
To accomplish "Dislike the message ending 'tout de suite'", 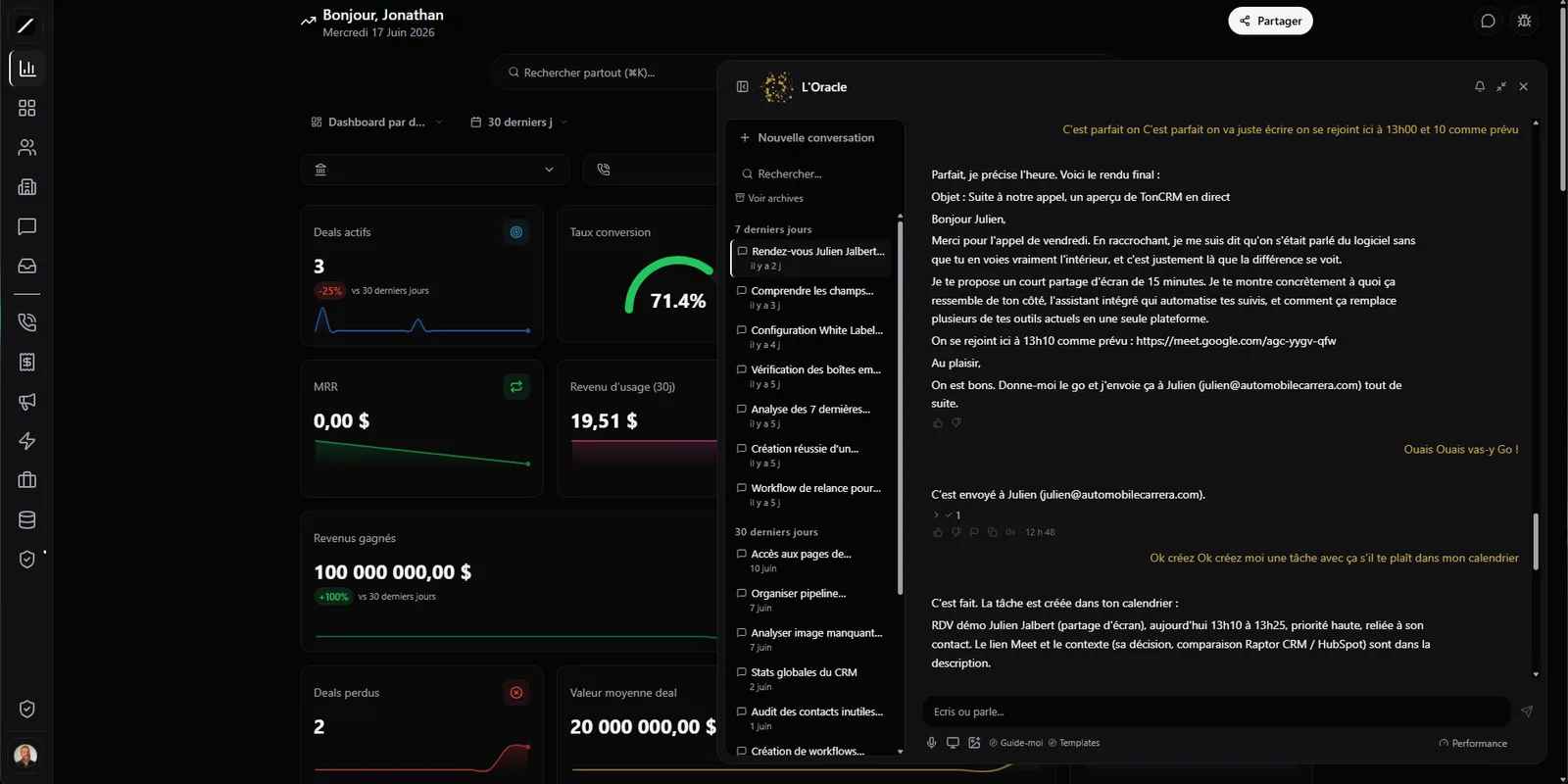I will pos(956,423).
